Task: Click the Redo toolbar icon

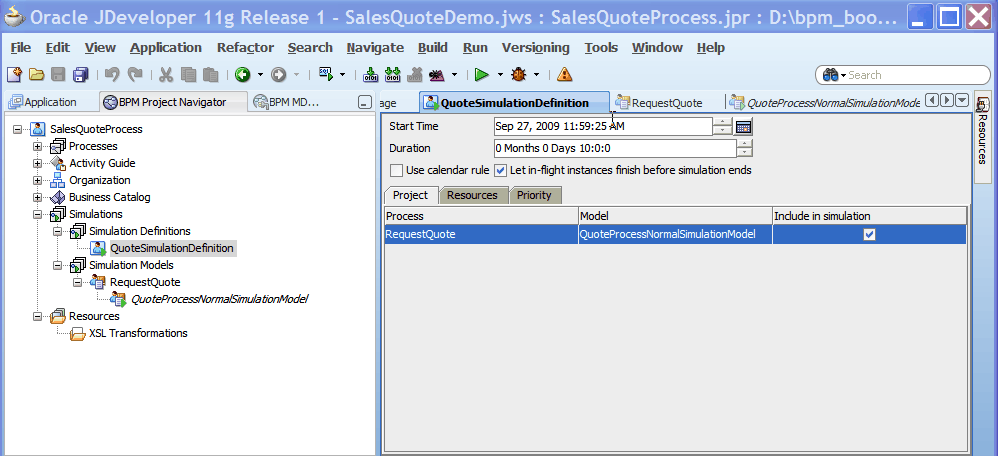Action: click(135, 75)
